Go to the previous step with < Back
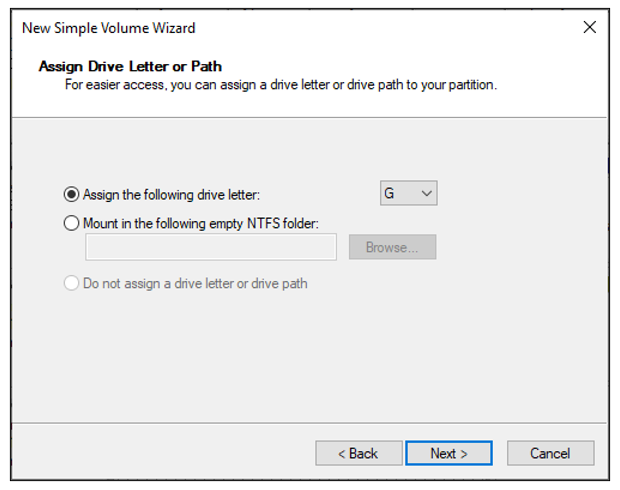The width and height of the screenshot is (620, 490). tap(359, 453)
